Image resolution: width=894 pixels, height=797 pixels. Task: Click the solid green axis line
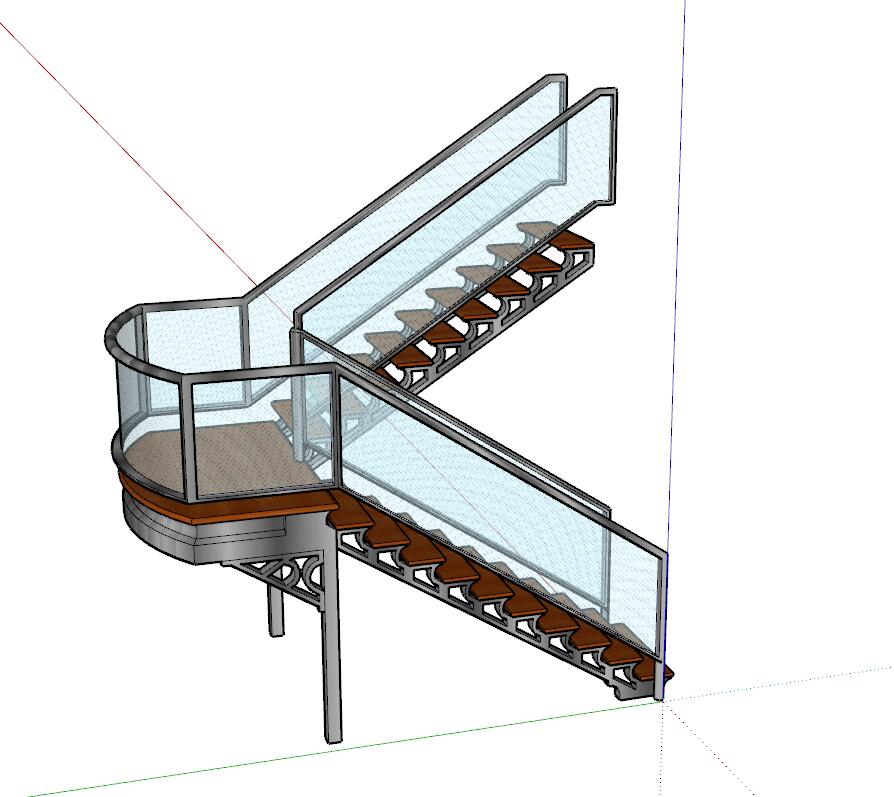300,752
